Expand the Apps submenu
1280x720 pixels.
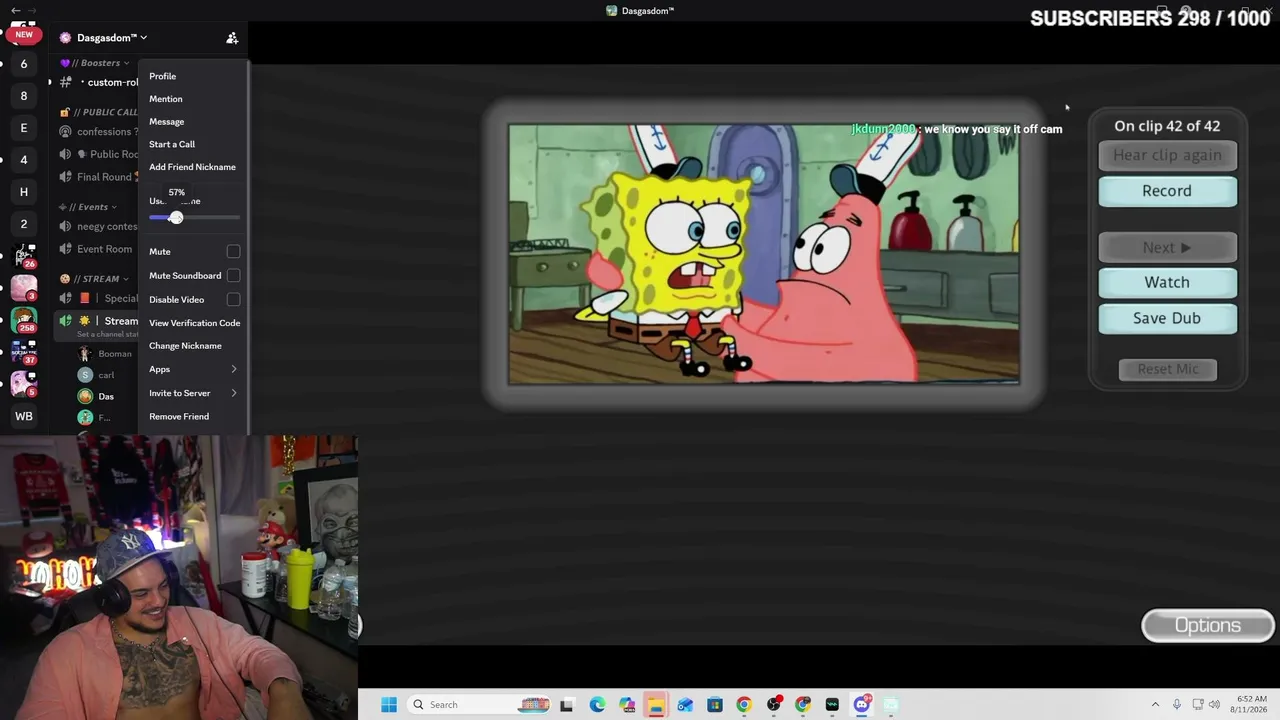[193, 369]
